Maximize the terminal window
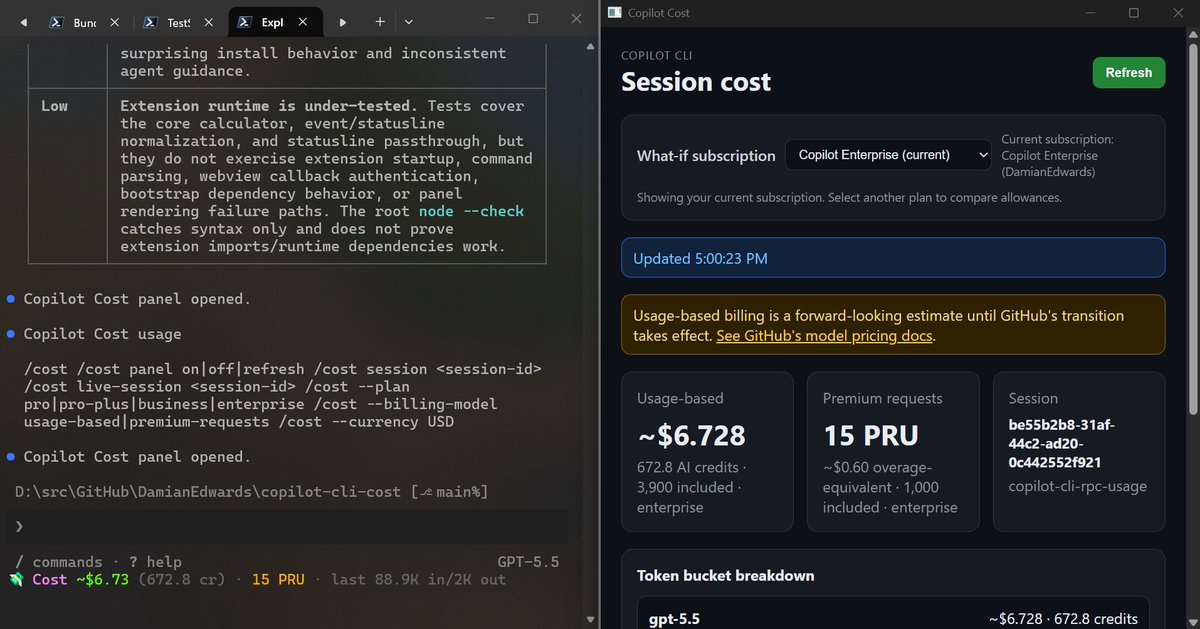The height and width of the screenshot is (629, 1200). 533,18
